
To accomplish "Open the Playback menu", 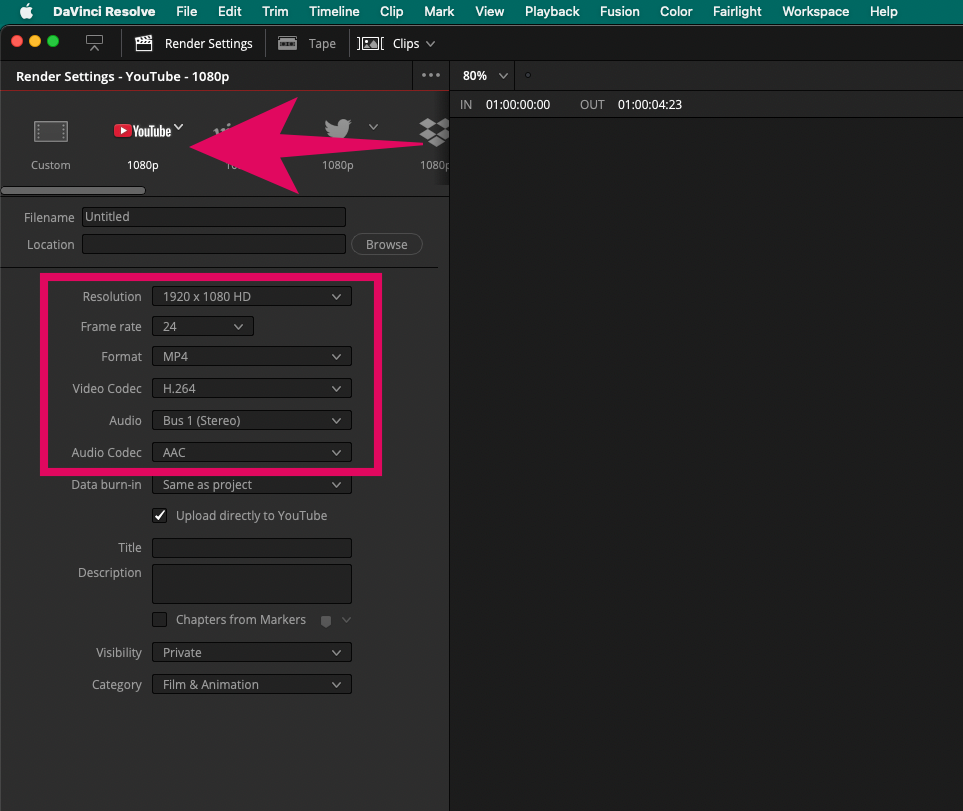I will 552,12.
